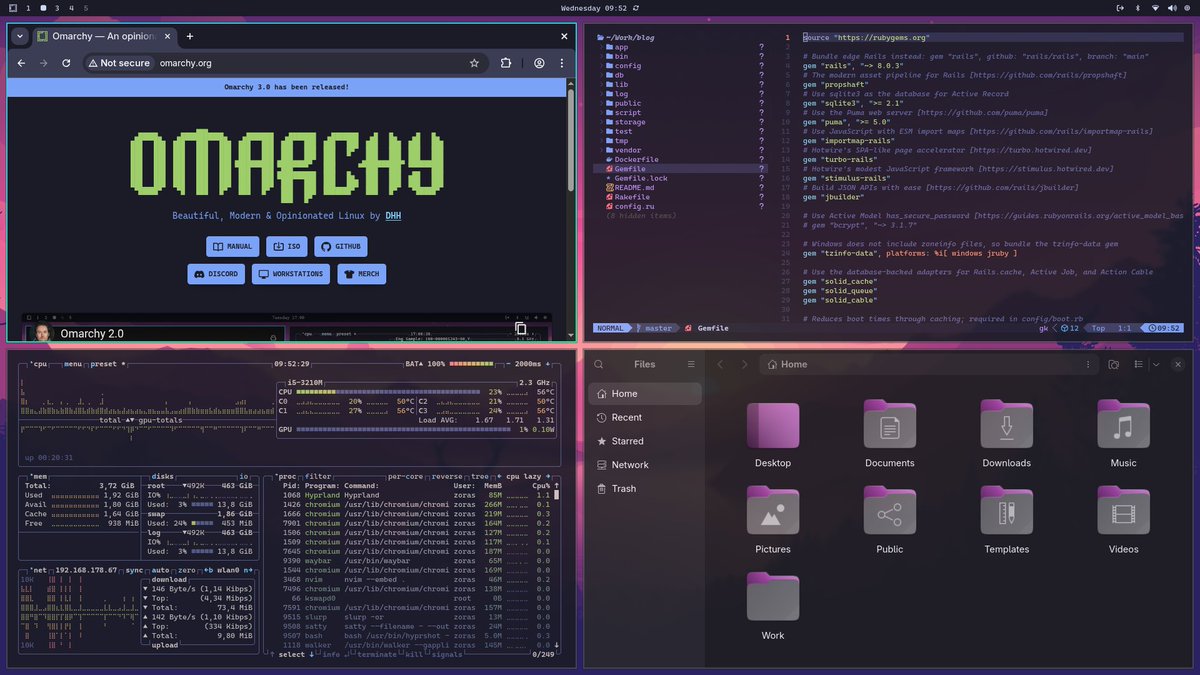
Task: Open the view options dropdown in Files
Action: click(1156, 364)
